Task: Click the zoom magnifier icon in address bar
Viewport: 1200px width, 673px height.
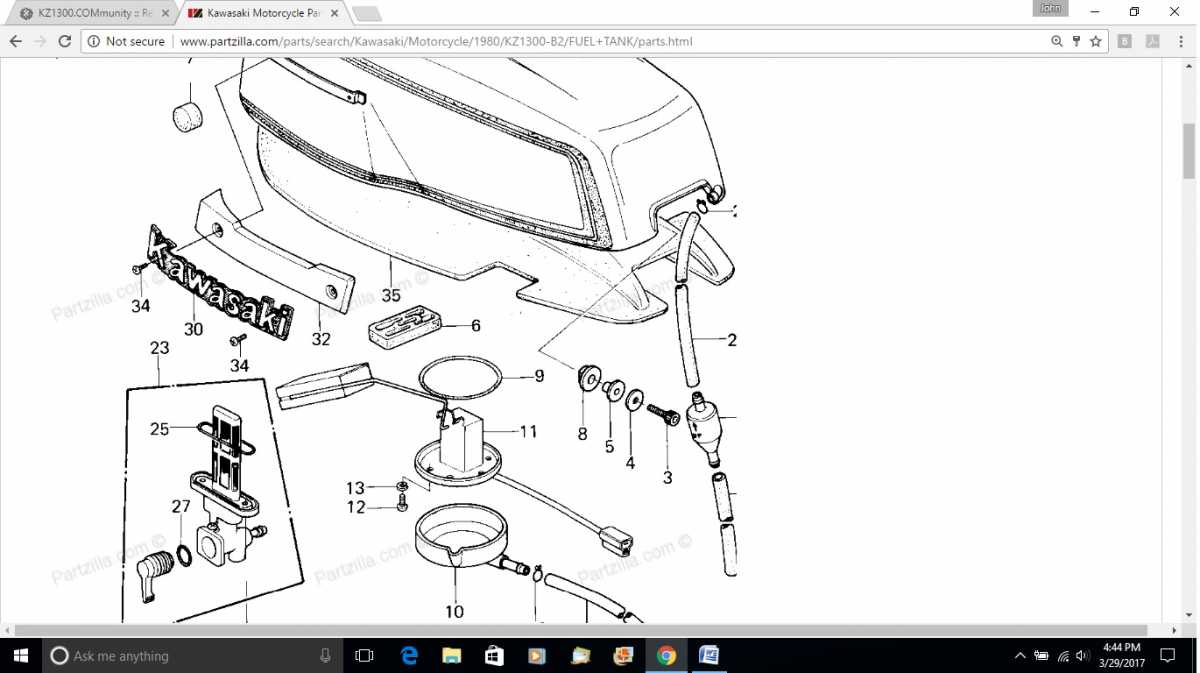Action: pos(1057,41)
